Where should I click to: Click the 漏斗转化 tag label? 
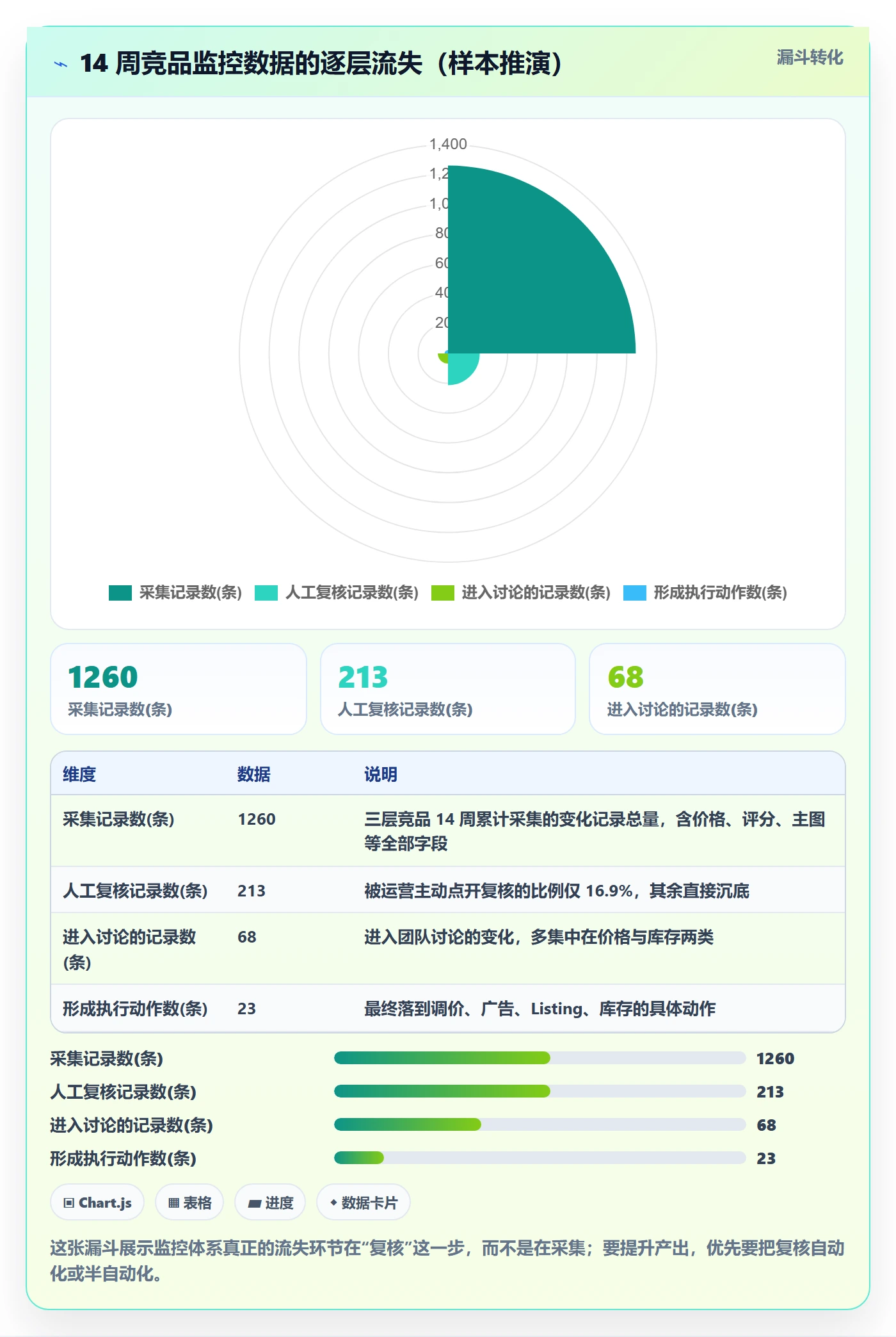click(810, 58)
